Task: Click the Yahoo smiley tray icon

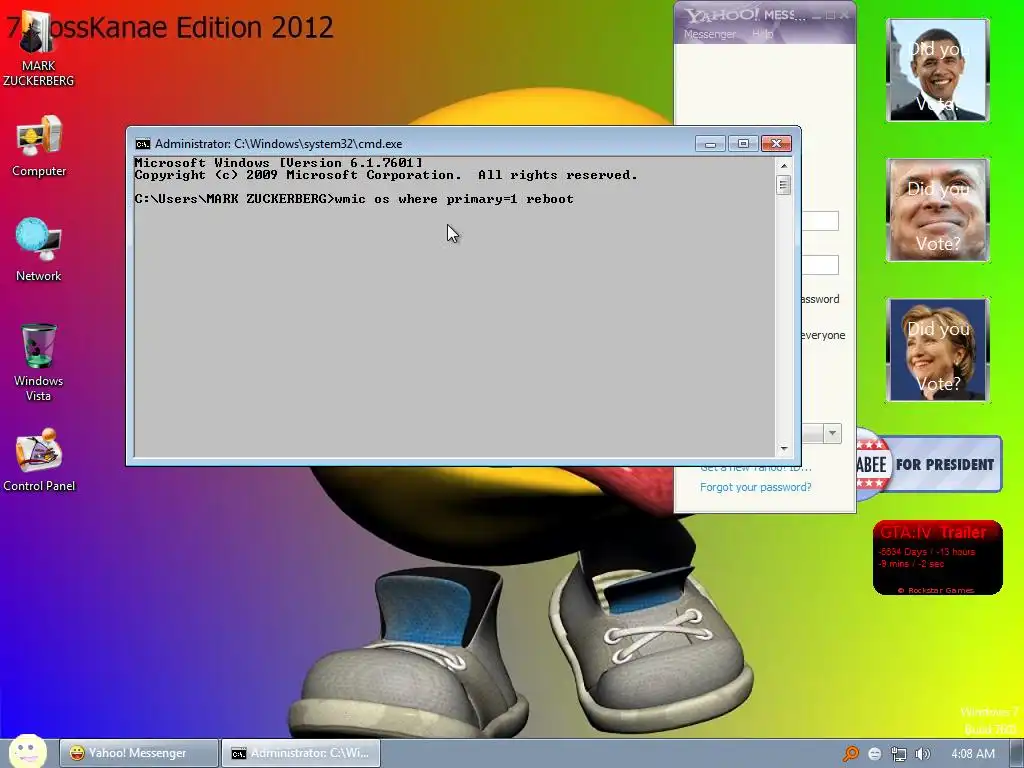Action: pos(875,754)
